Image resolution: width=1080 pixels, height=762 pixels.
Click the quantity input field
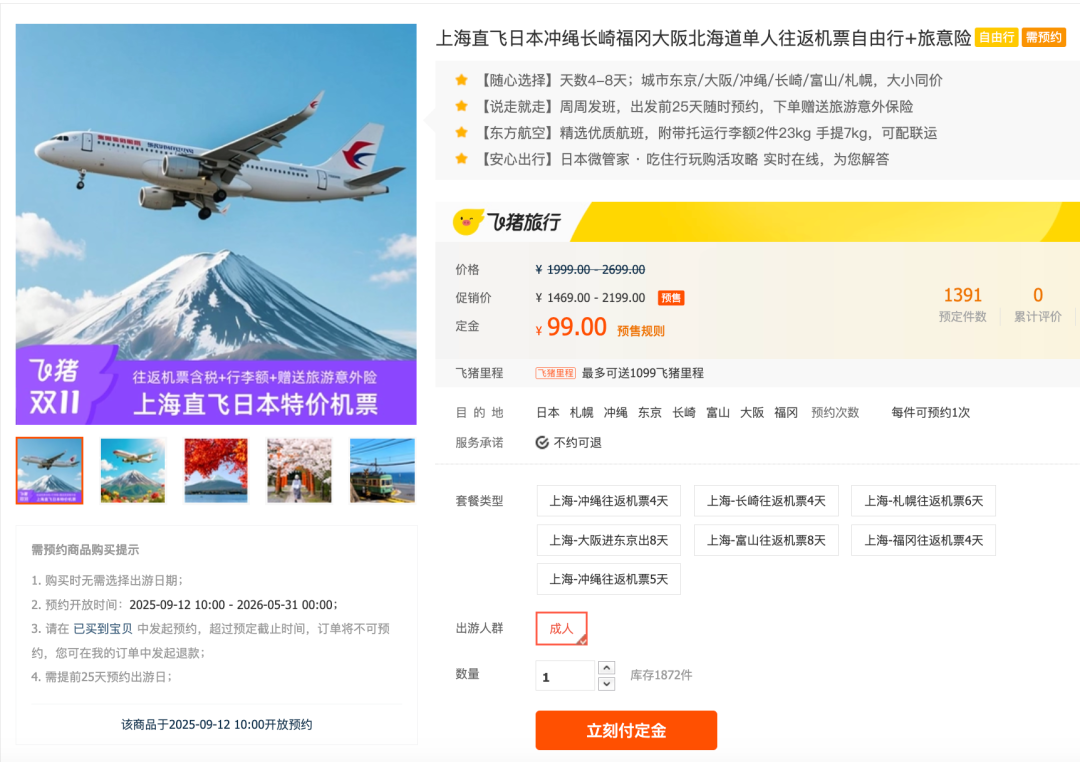(565, 676)
